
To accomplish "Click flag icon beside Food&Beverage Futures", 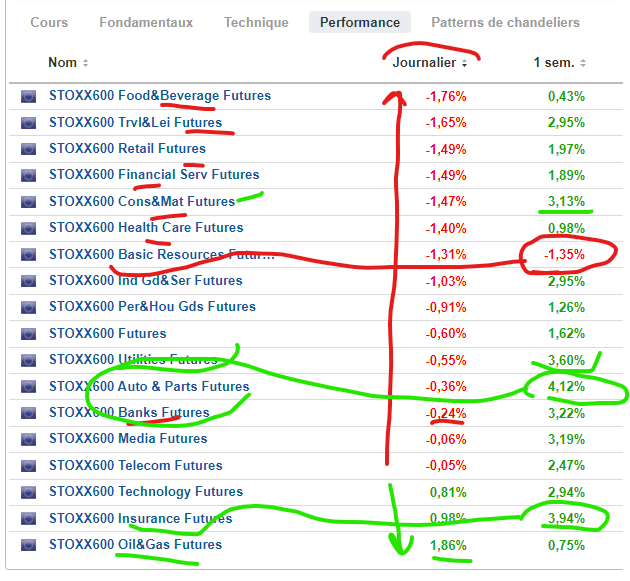I will [28, 96].
